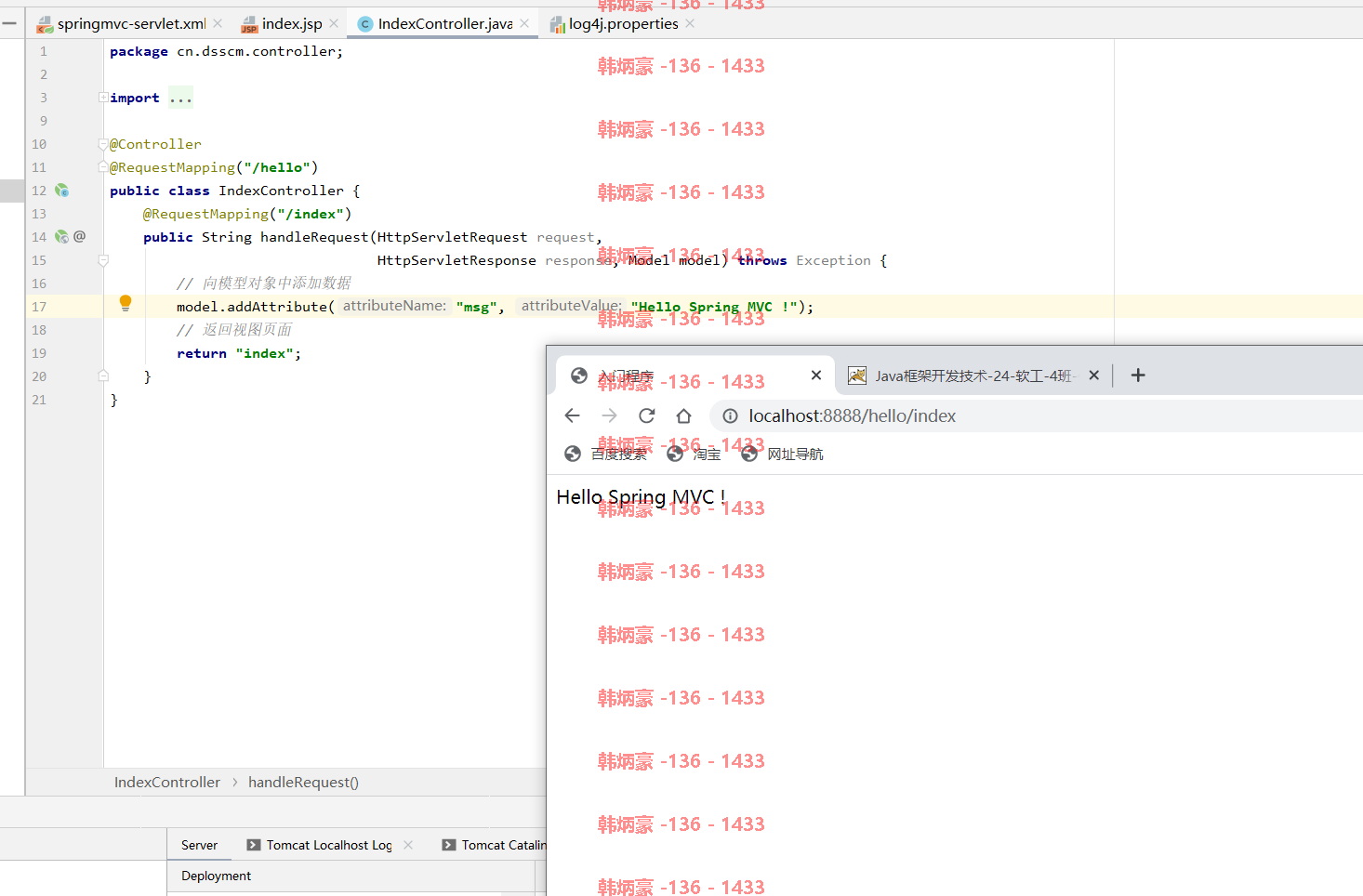Click the xml file icon on first tab
The width and height of the screenshot is (1363, 896).
pos(45,25)
